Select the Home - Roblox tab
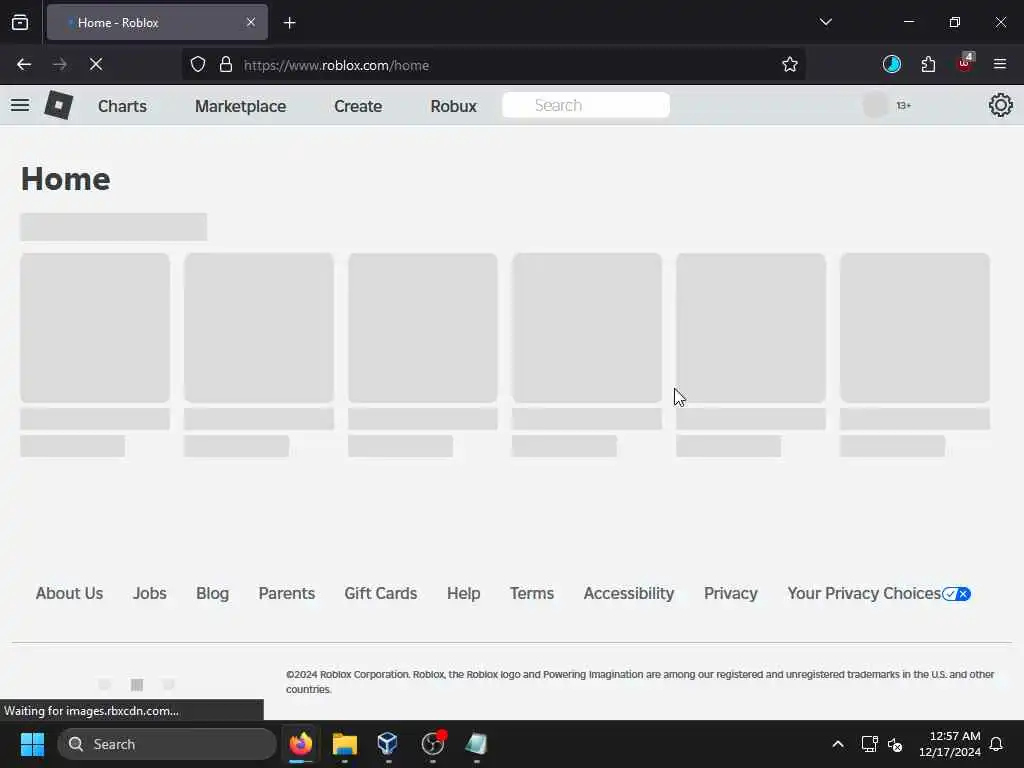Image resolution: width=1024 pixels, height=768 pixels. click(157, 23)
